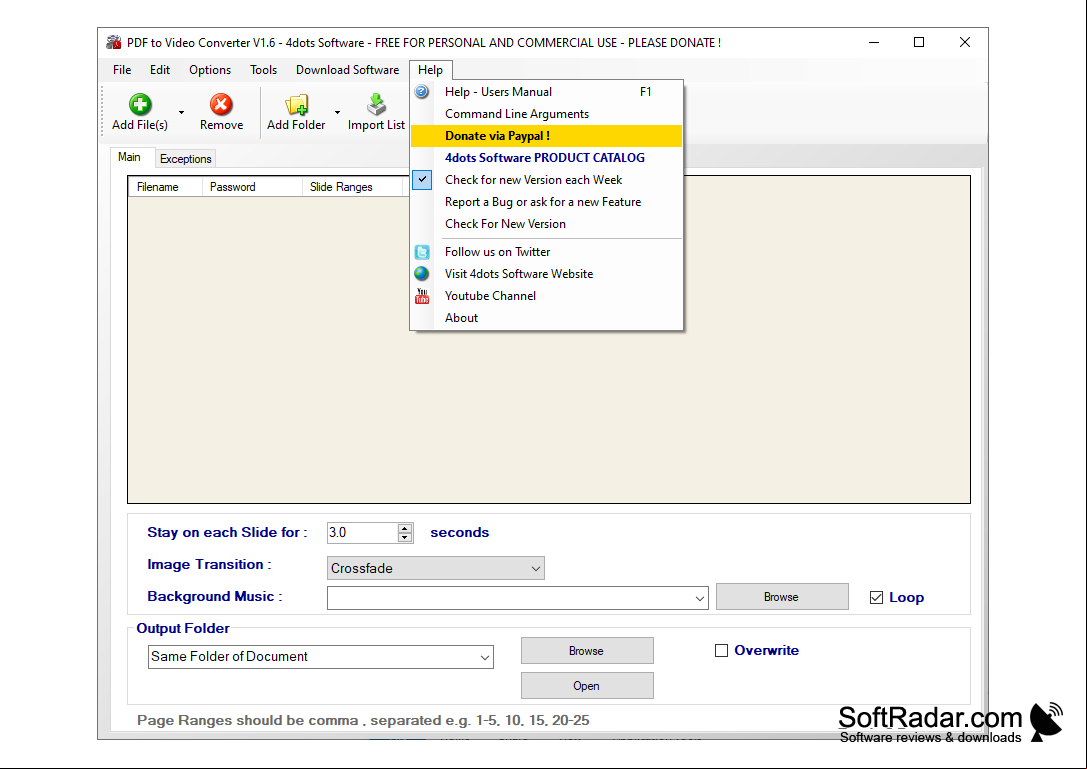Screen dimensions: 1087x769
Task: Increase slide duration with up arrow
Action: click(405, 528)
